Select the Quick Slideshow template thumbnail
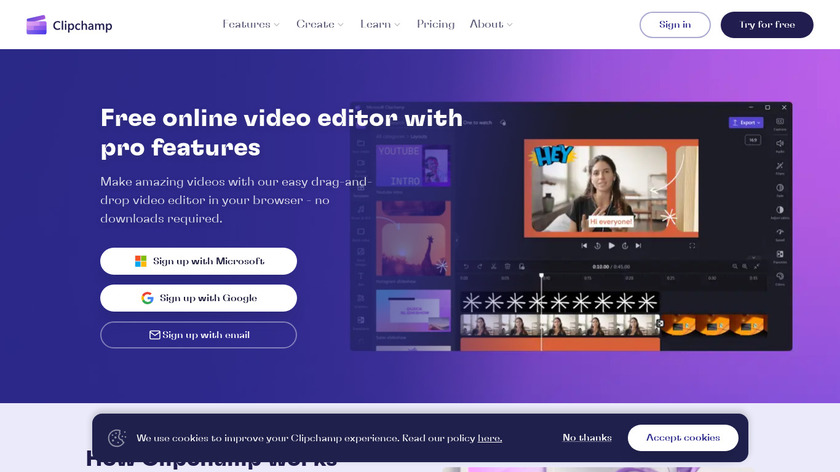The height and width of the screenshot is (472, 840). click(x=413, y=311)
